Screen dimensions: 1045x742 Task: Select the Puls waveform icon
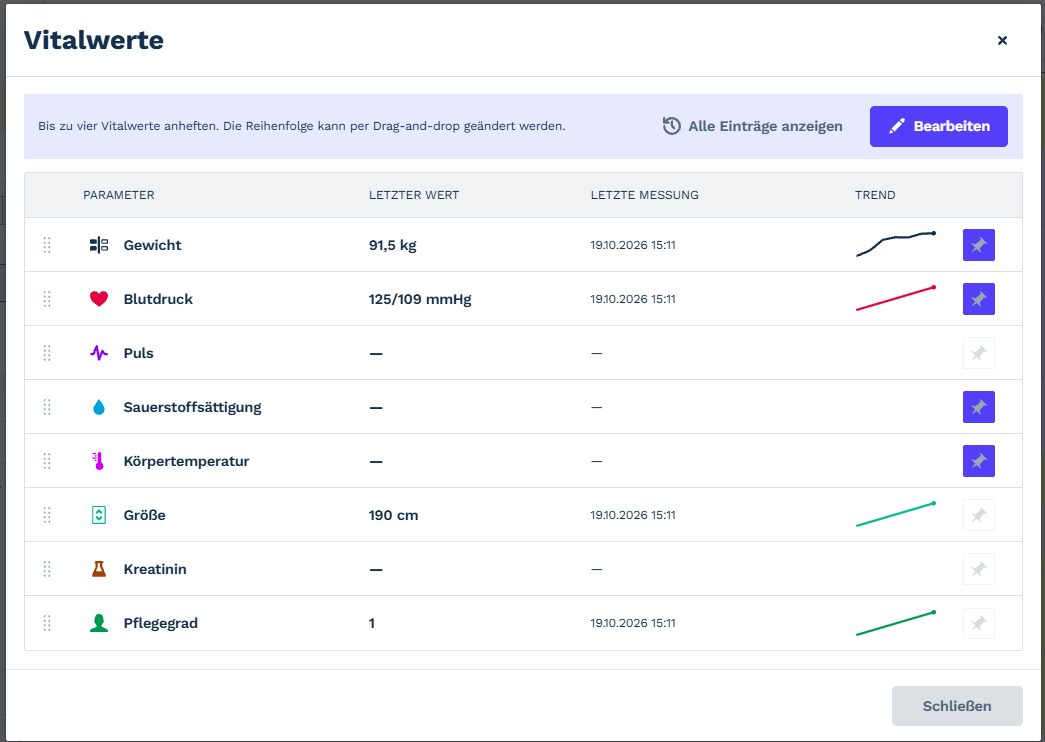(x=99, y=353)
